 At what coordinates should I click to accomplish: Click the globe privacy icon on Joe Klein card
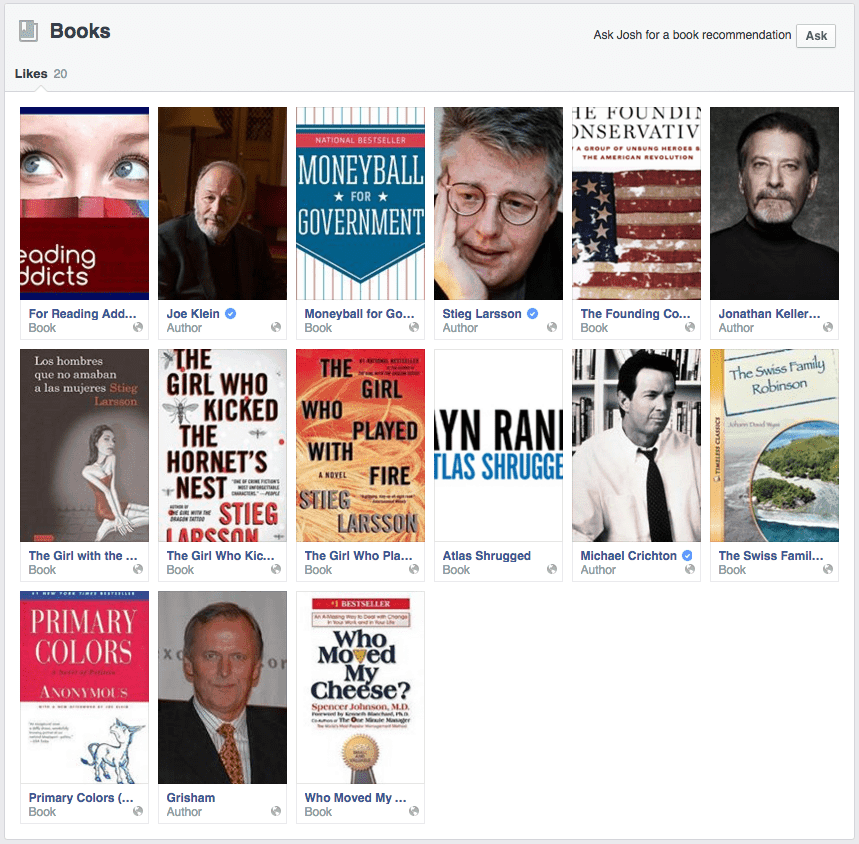276,327
